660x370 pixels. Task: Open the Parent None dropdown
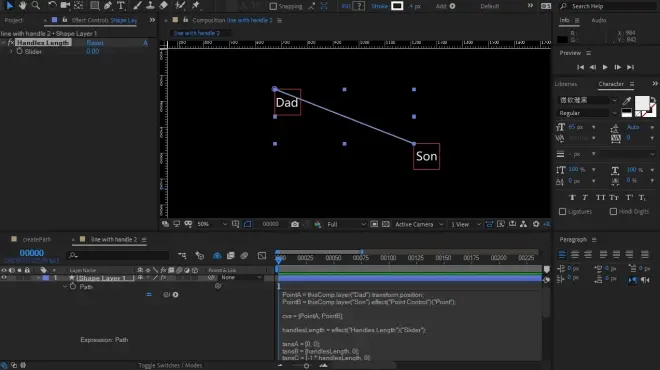click(x=241, y=277)
